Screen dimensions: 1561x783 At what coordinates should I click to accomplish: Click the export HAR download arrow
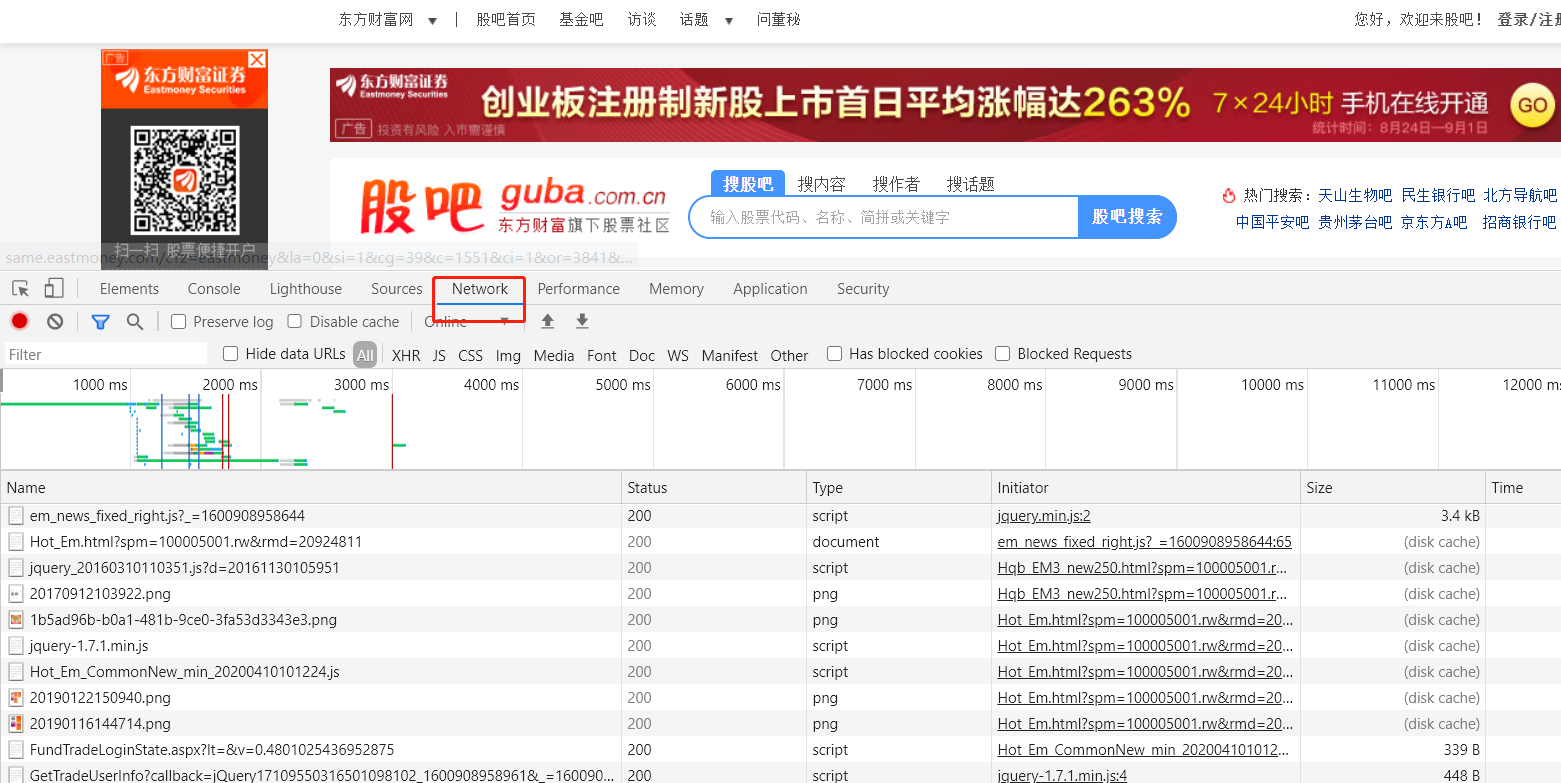click(582, 321)
